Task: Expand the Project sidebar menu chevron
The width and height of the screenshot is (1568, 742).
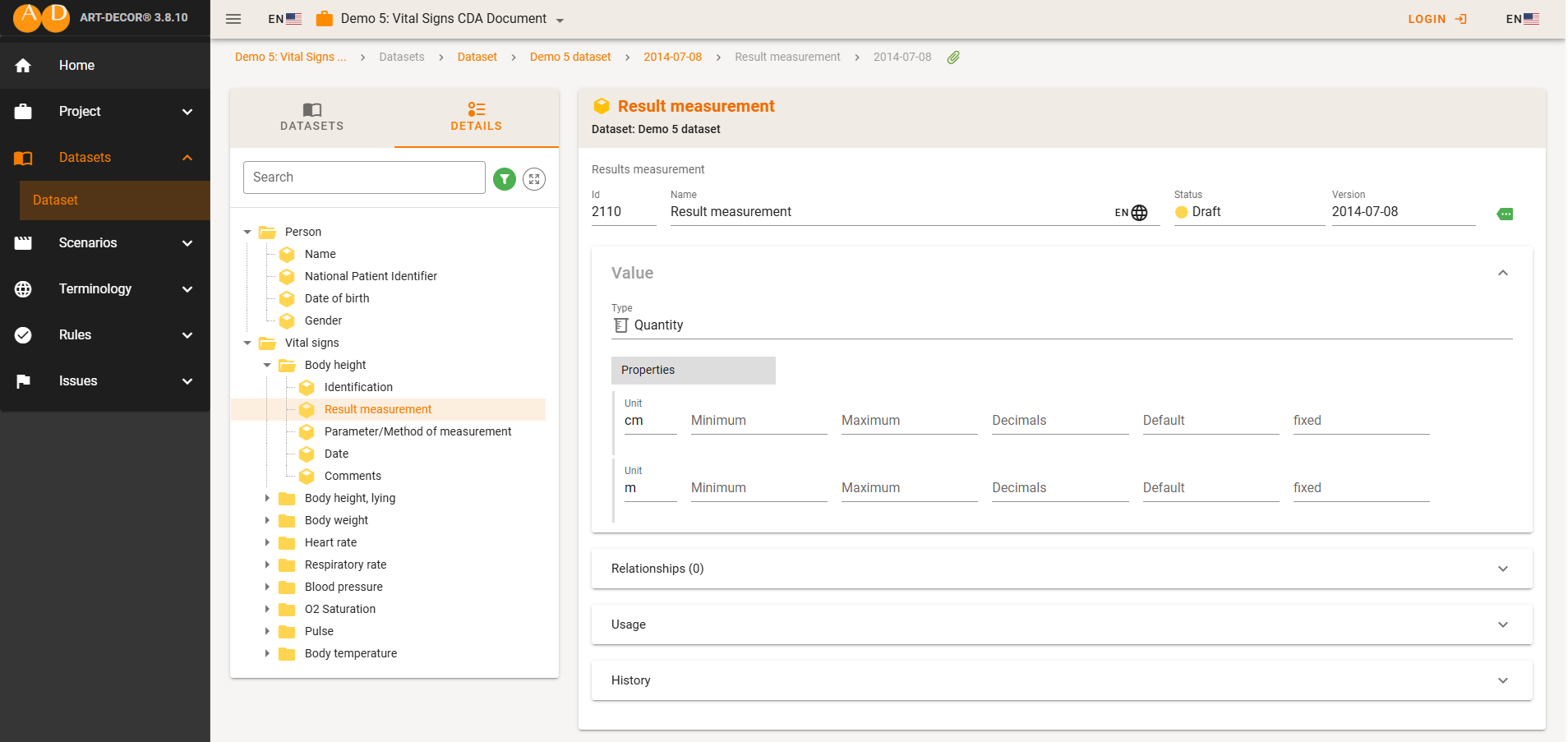Action: 187,111
